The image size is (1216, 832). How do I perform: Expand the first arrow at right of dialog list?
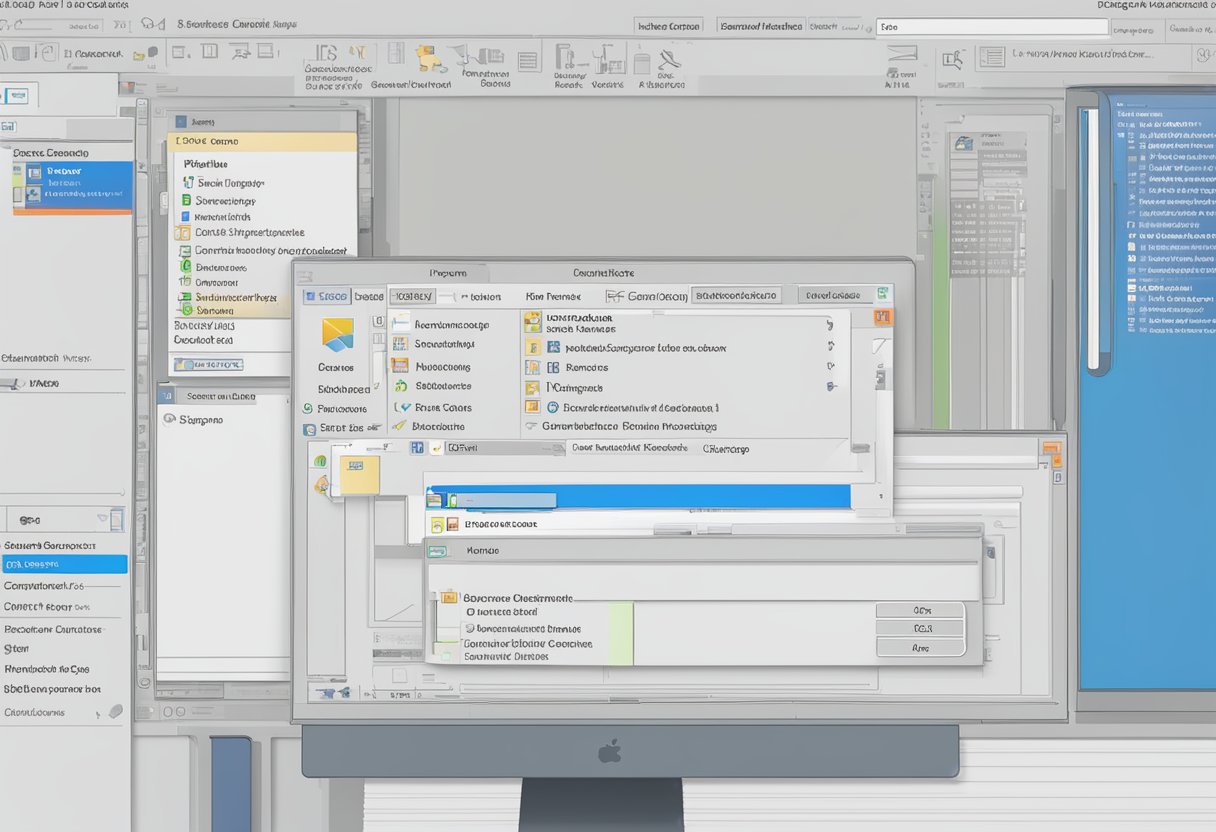click(829, 324)
